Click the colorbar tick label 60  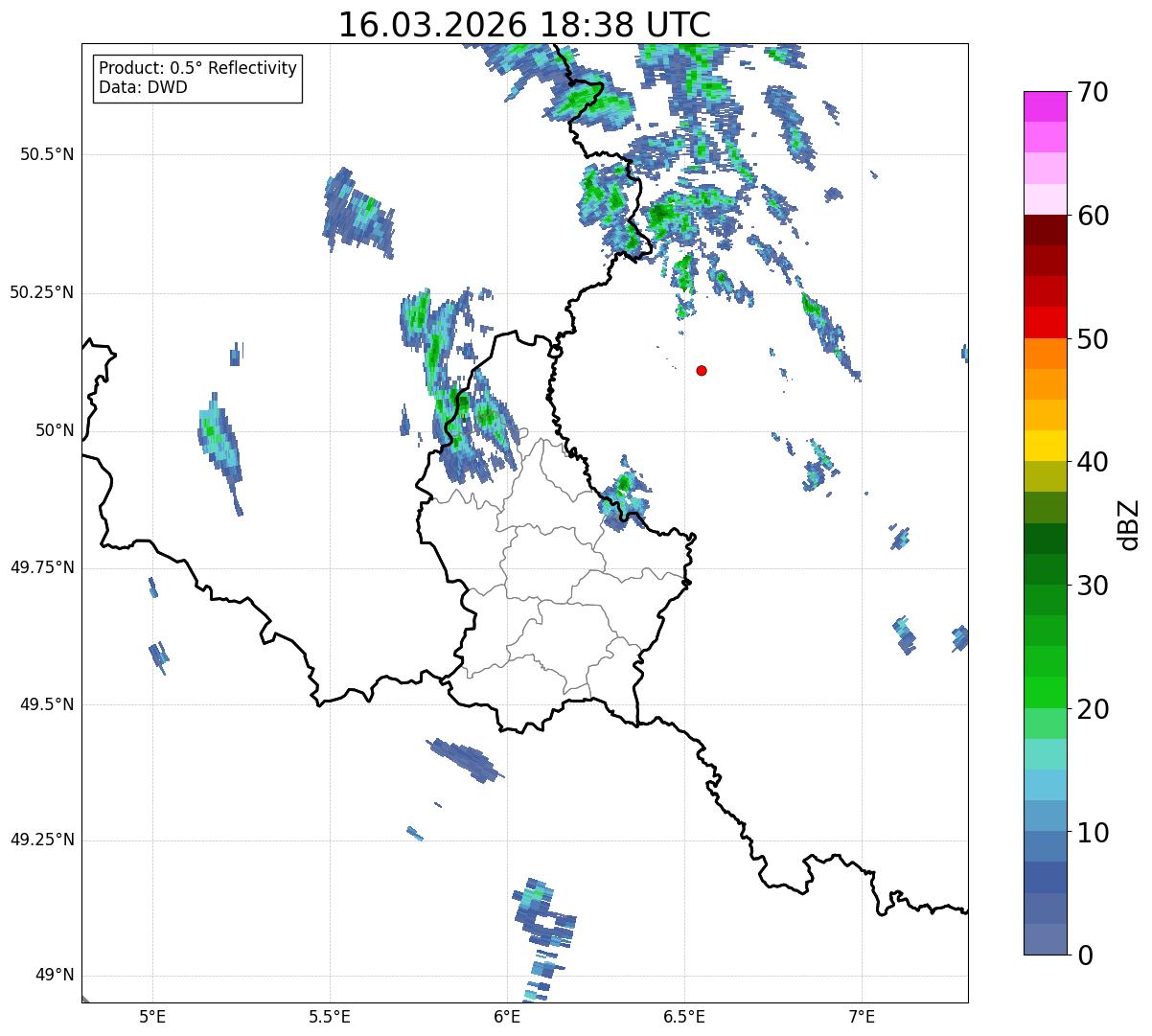1092,216
